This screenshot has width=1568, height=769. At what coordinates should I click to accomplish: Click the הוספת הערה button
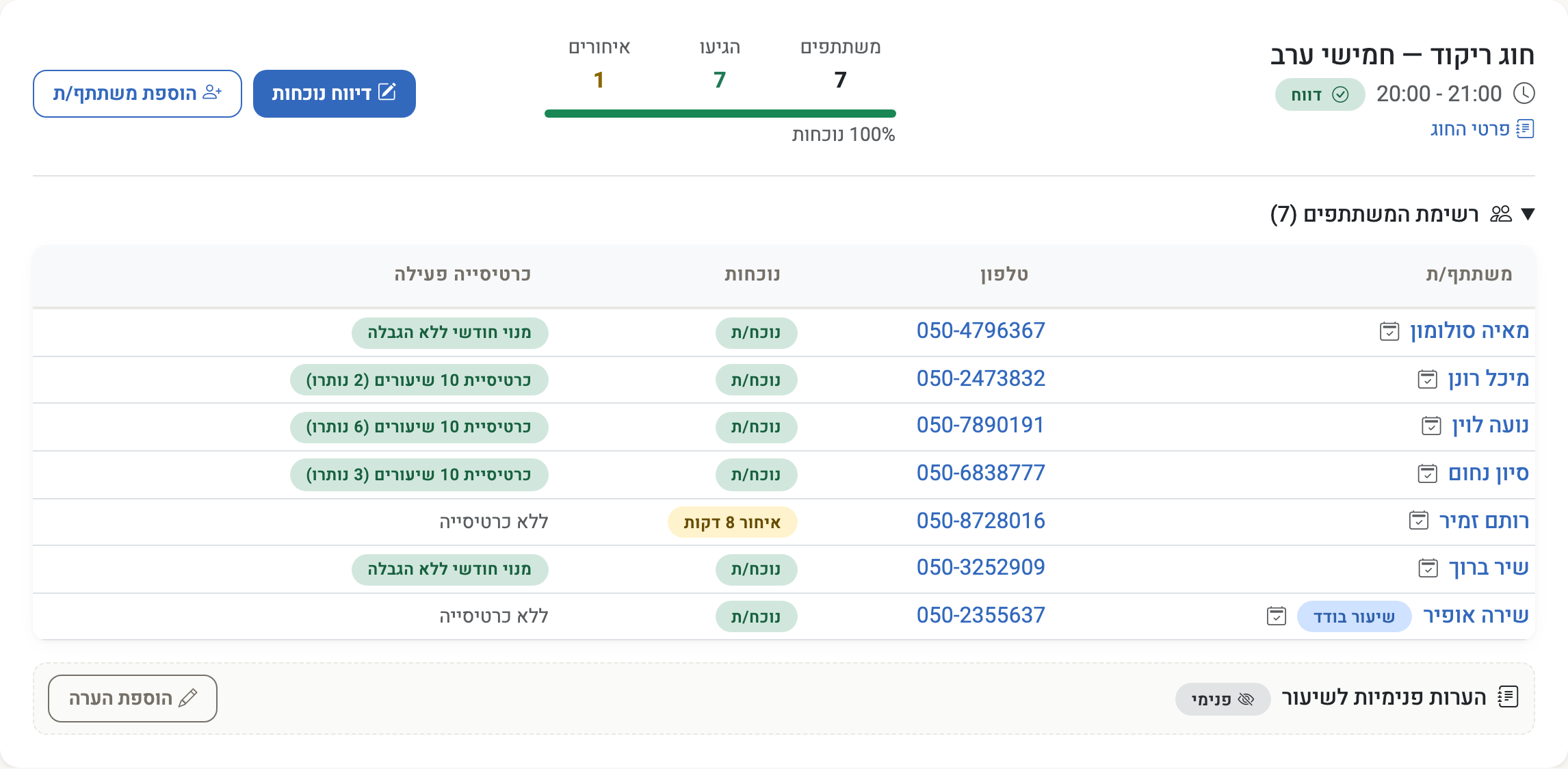point(133,699)
